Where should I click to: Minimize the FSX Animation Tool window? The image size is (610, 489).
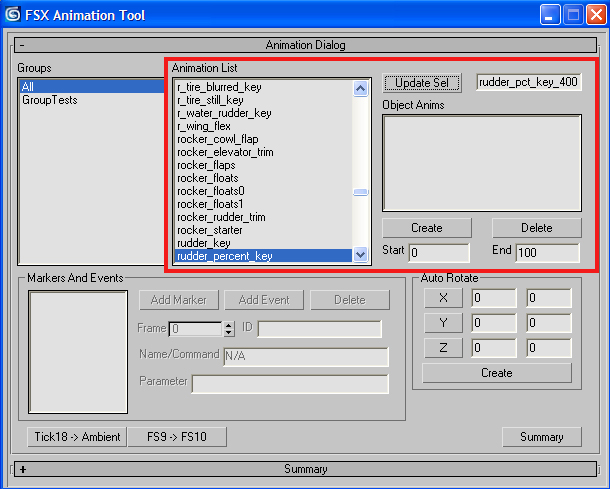(x=550, y=15)
